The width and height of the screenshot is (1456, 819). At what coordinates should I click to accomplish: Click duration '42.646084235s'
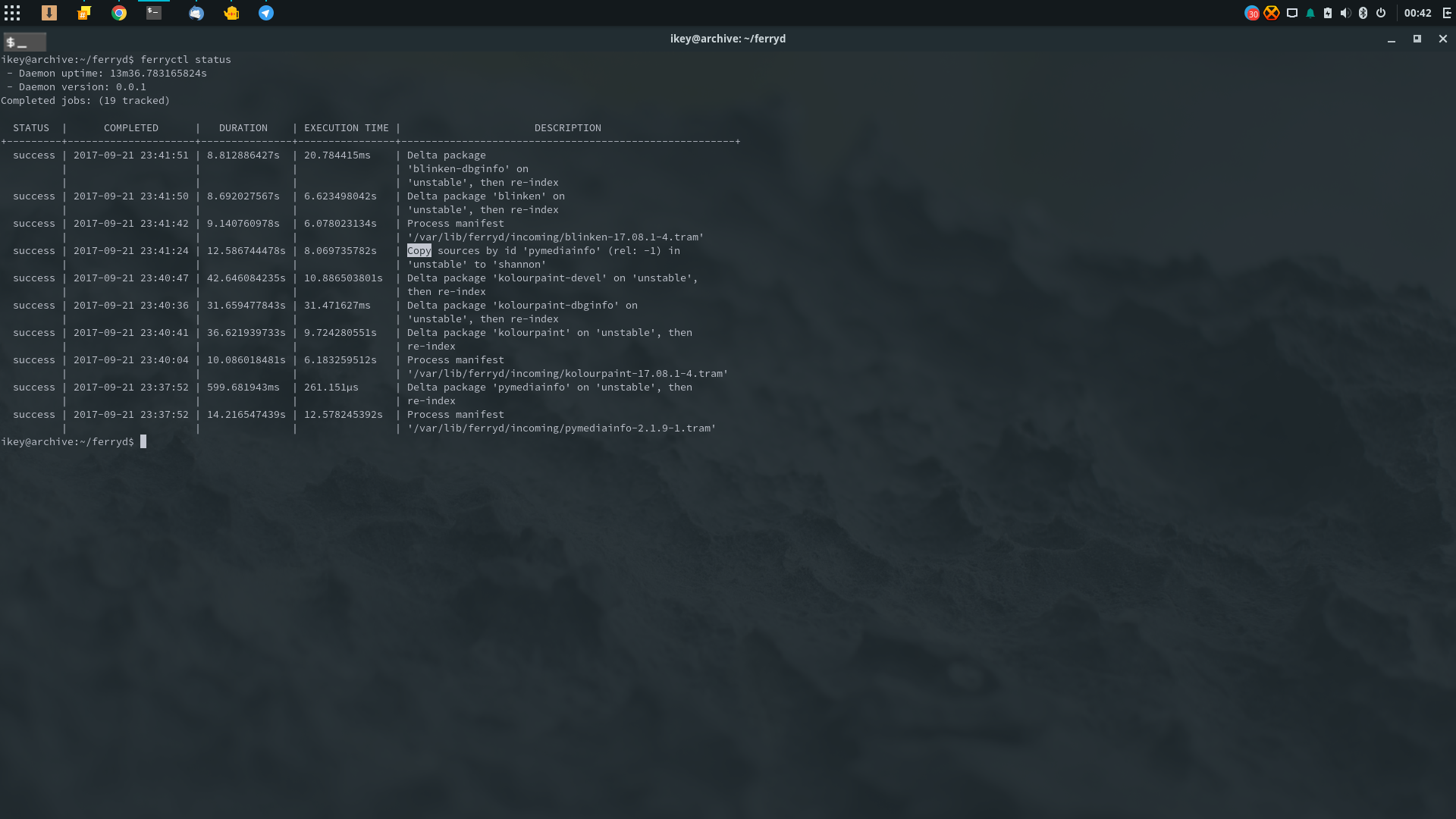point(246,278)
